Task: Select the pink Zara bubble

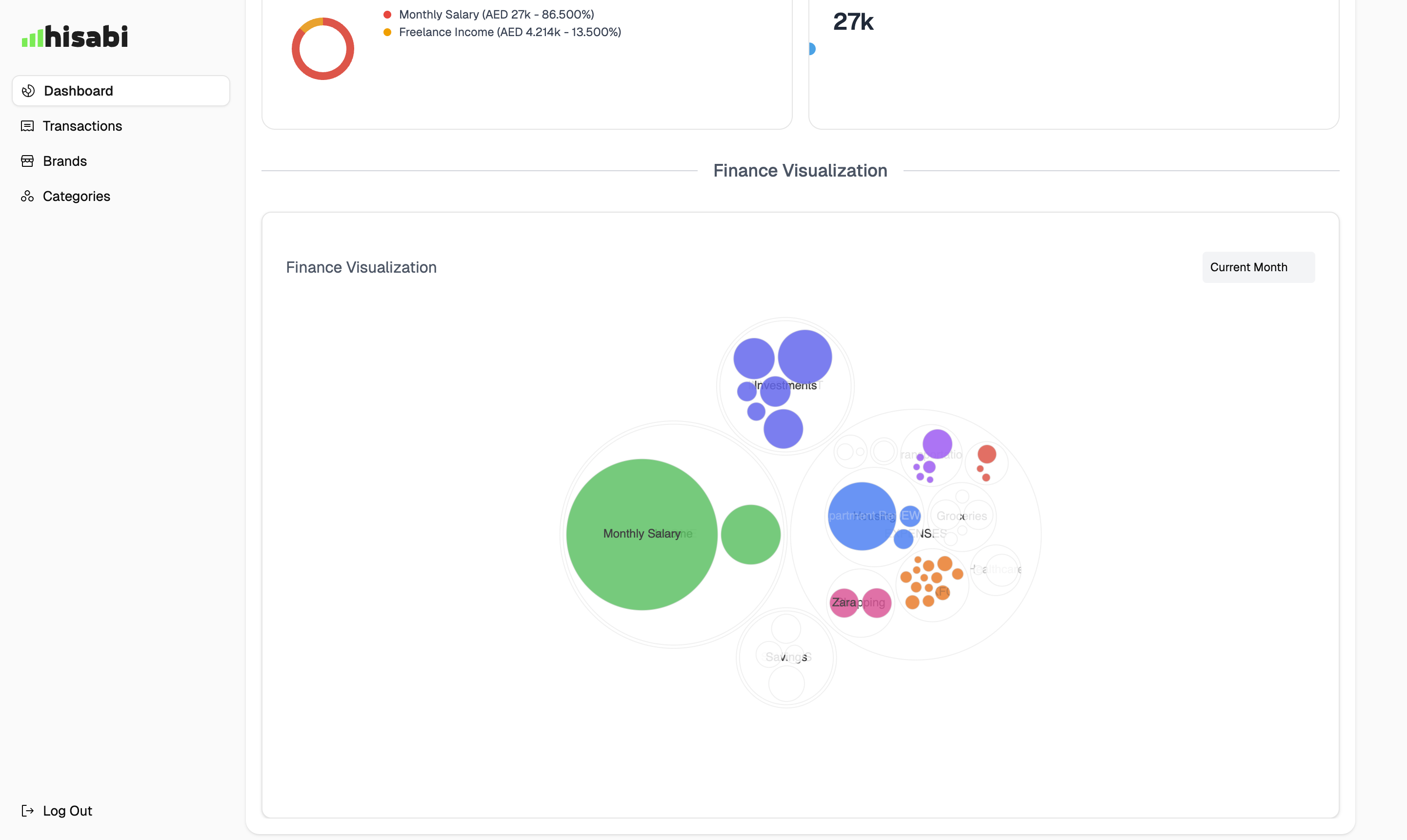Action: (x=845, y=602)
